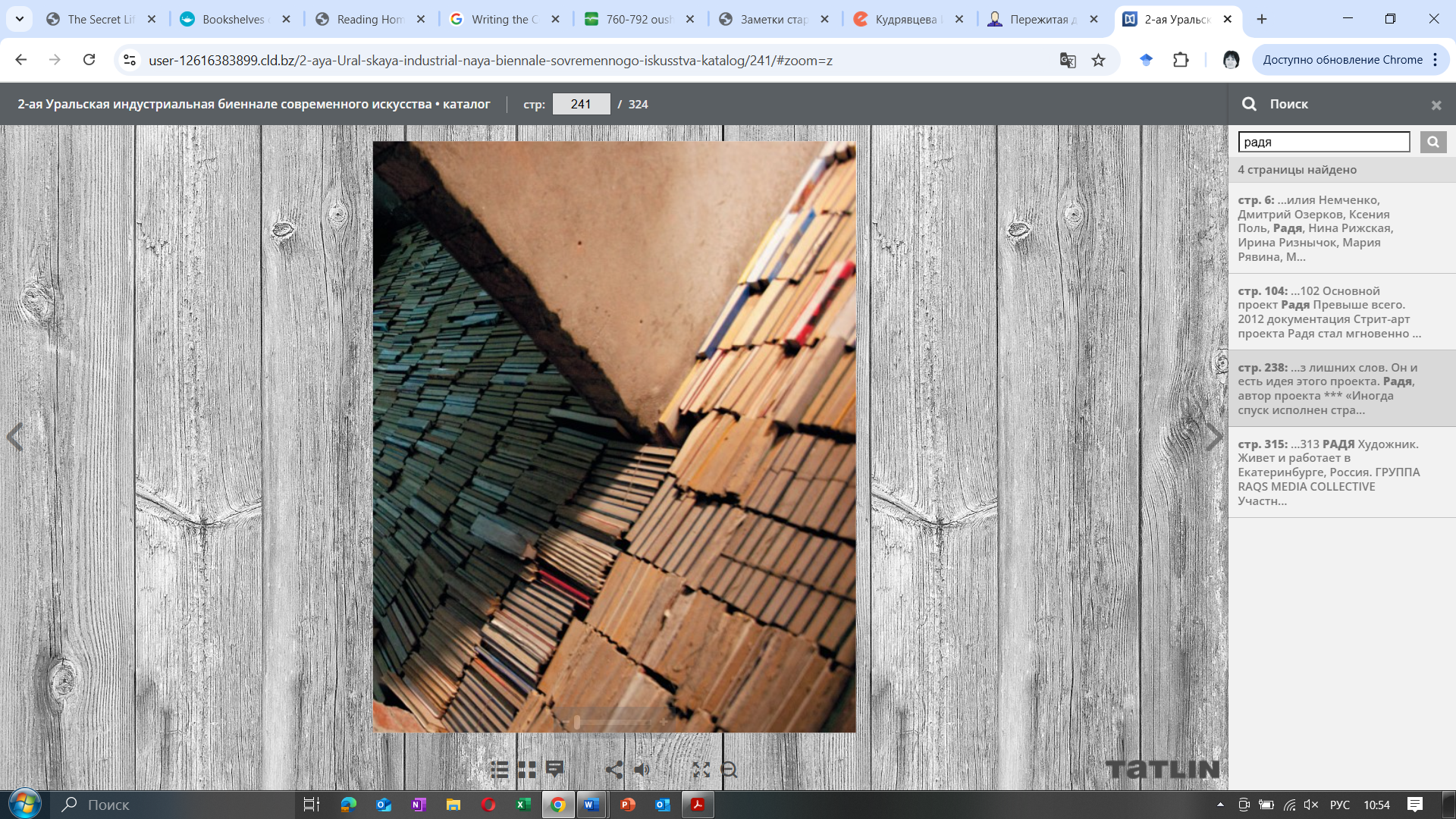
Task: Click the share icon in viewer toolbar
Action: 614,770
